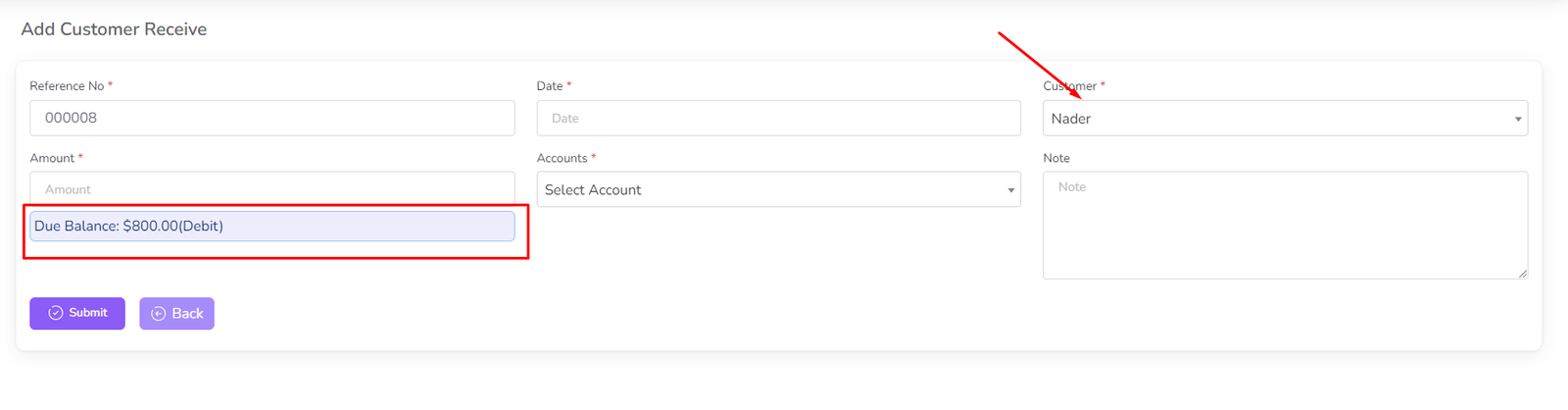Click into the Date input field
This screenshot has height=410, width=1568.
pyautogui.click(x=778, y=118)
